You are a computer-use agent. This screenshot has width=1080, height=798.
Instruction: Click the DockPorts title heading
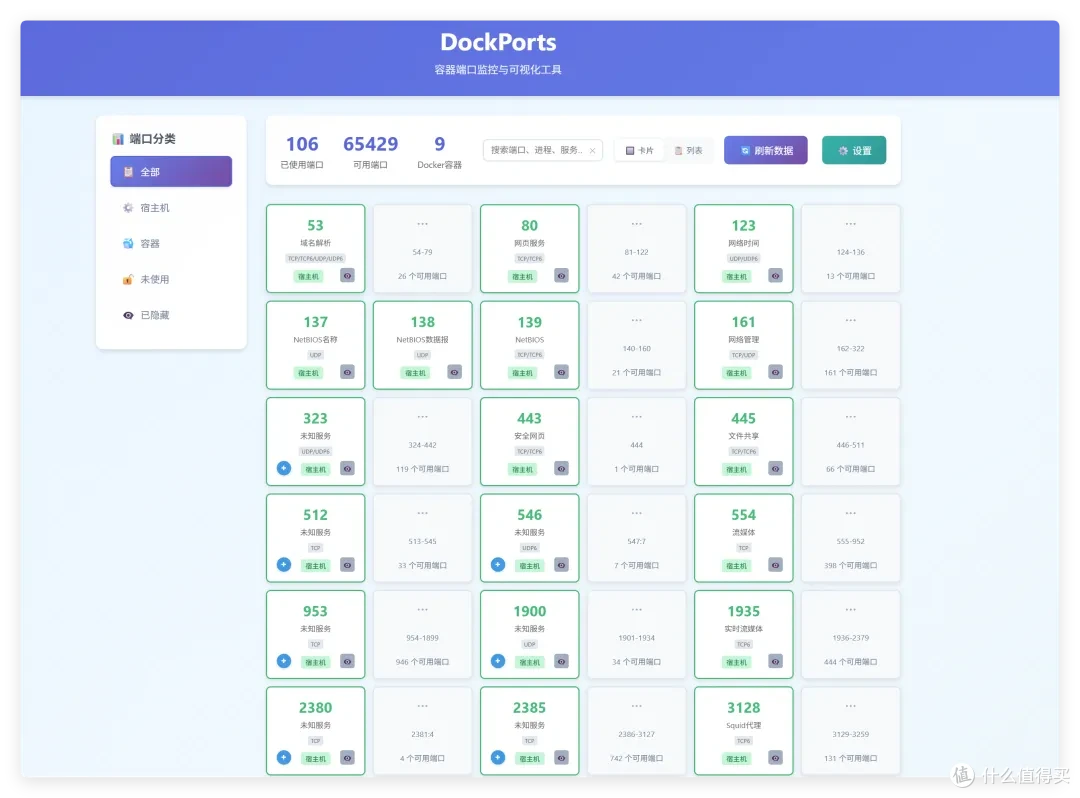click(498, 43)
